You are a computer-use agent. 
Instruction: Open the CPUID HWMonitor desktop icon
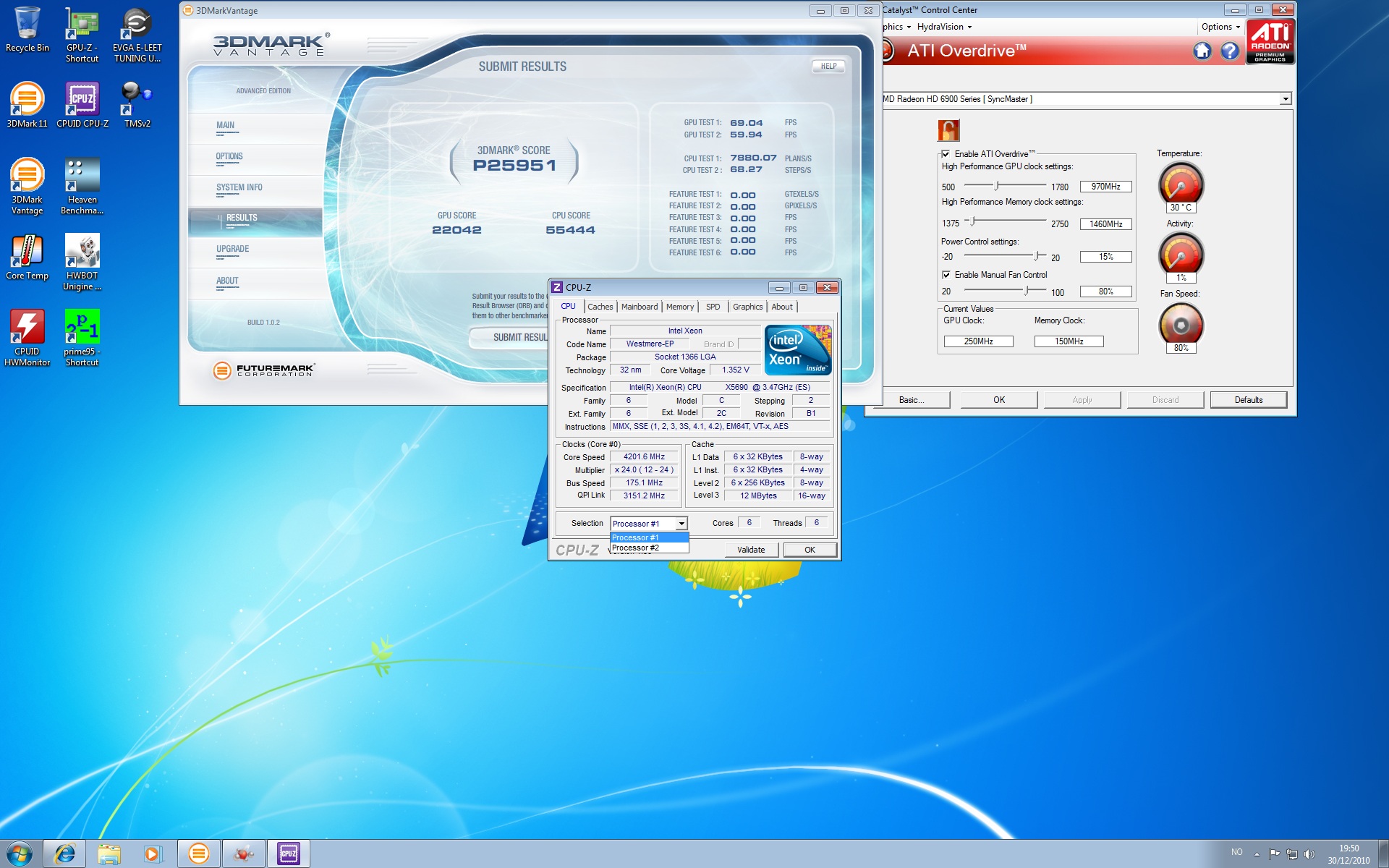[x=27, y=338]
